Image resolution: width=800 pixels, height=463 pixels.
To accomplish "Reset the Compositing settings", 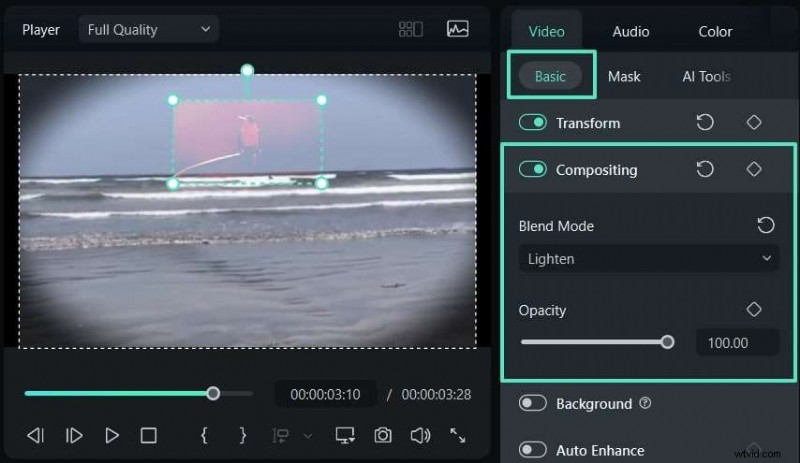I will 705,169.
